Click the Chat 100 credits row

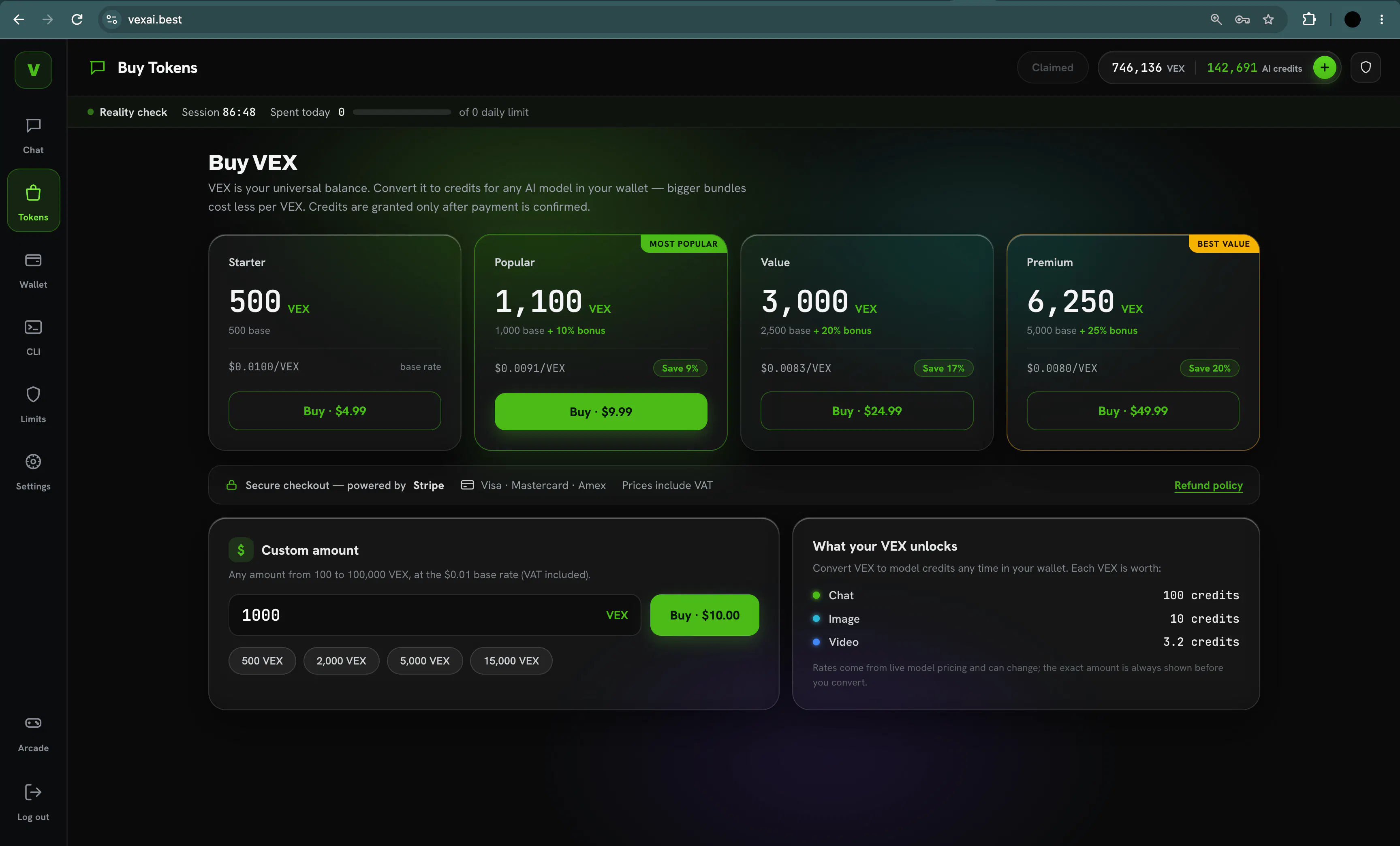pos(1026,595)
